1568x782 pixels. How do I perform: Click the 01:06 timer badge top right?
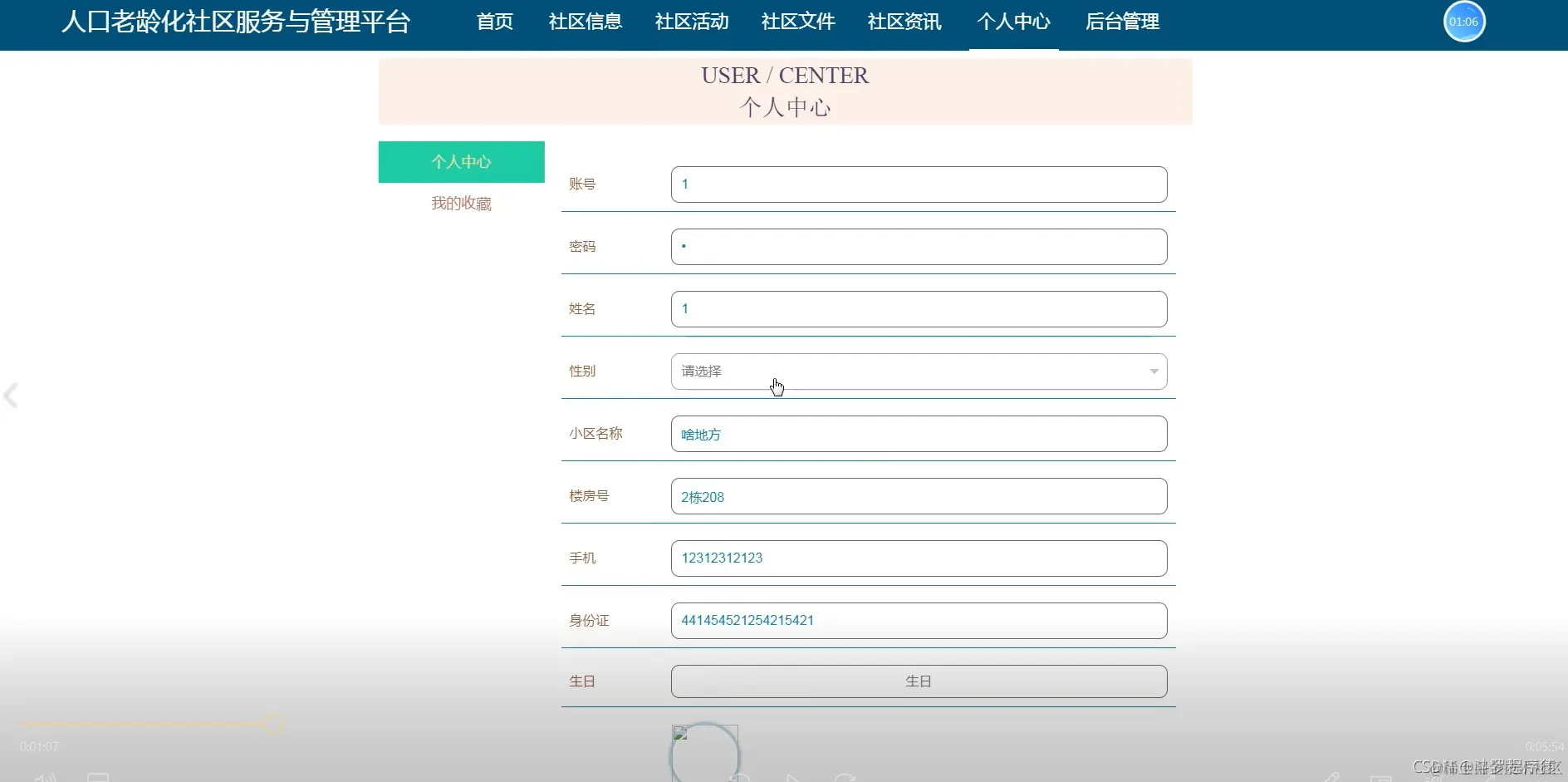point(1463,22)
